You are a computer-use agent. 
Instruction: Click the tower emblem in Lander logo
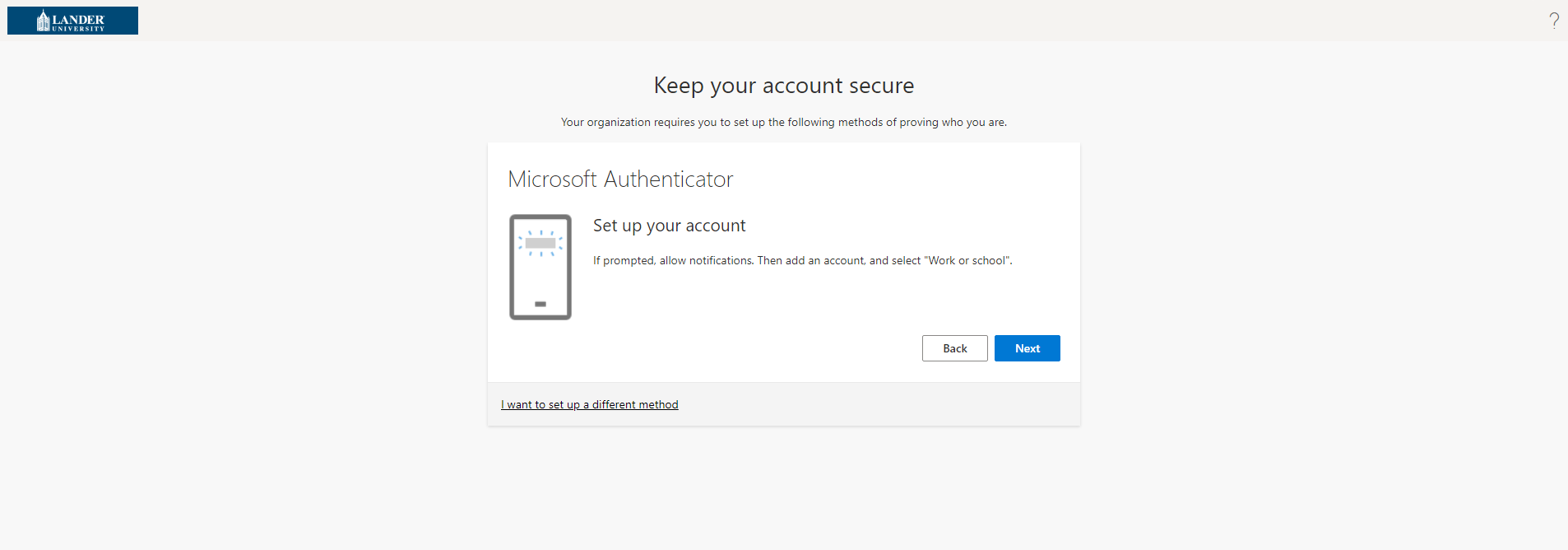(x=43, y=21)
